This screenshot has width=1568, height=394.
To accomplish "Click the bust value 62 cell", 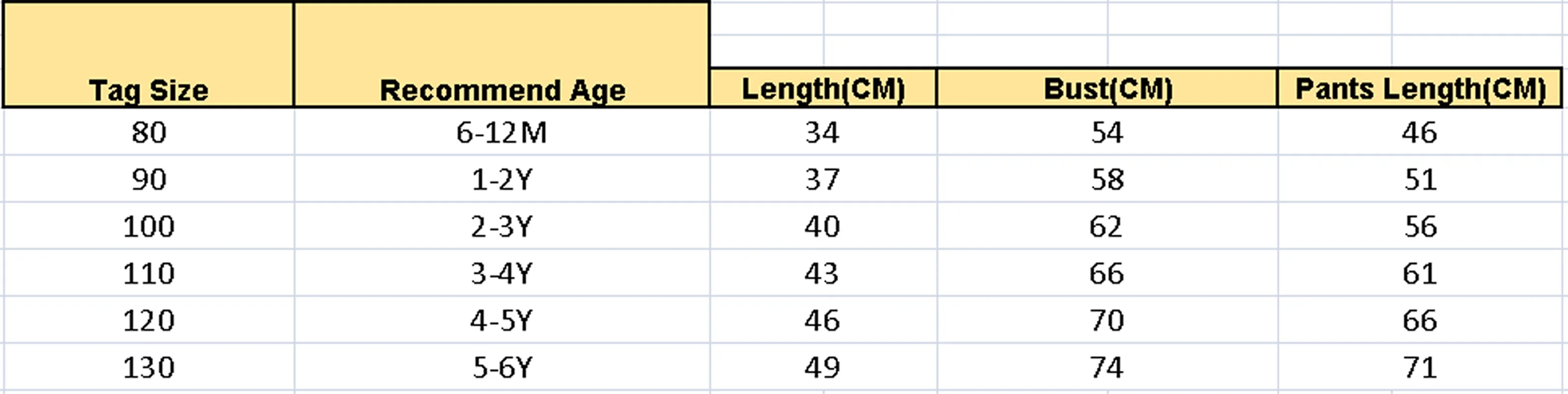I will (1107, 226).
